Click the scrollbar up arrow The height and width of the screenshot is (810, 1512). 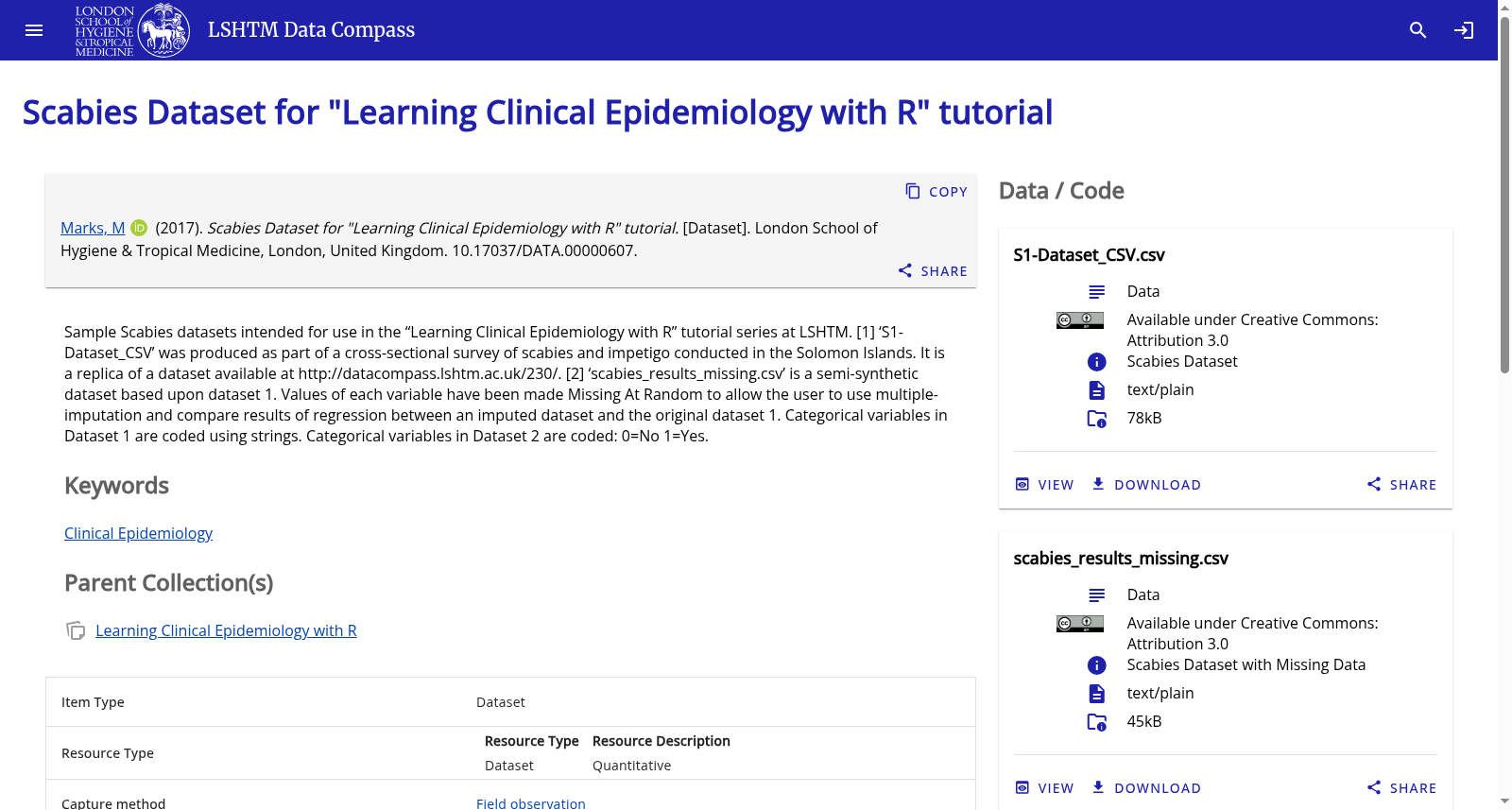pos(1504,7)
